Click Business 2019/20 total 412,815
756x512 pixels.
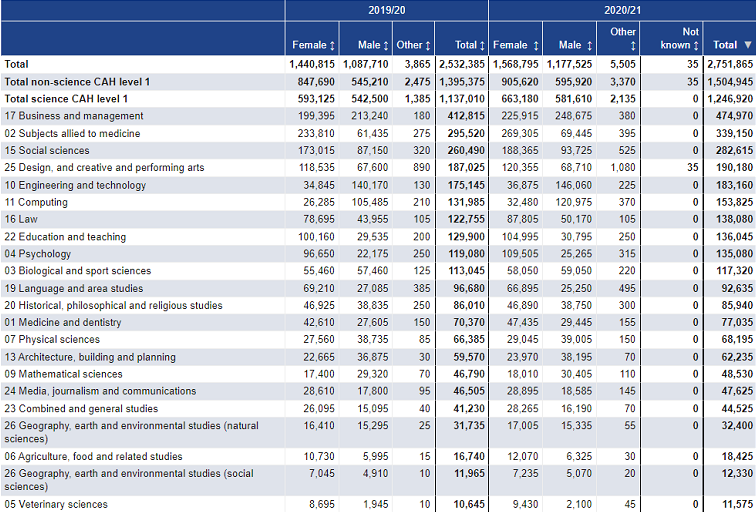[466, 116]
